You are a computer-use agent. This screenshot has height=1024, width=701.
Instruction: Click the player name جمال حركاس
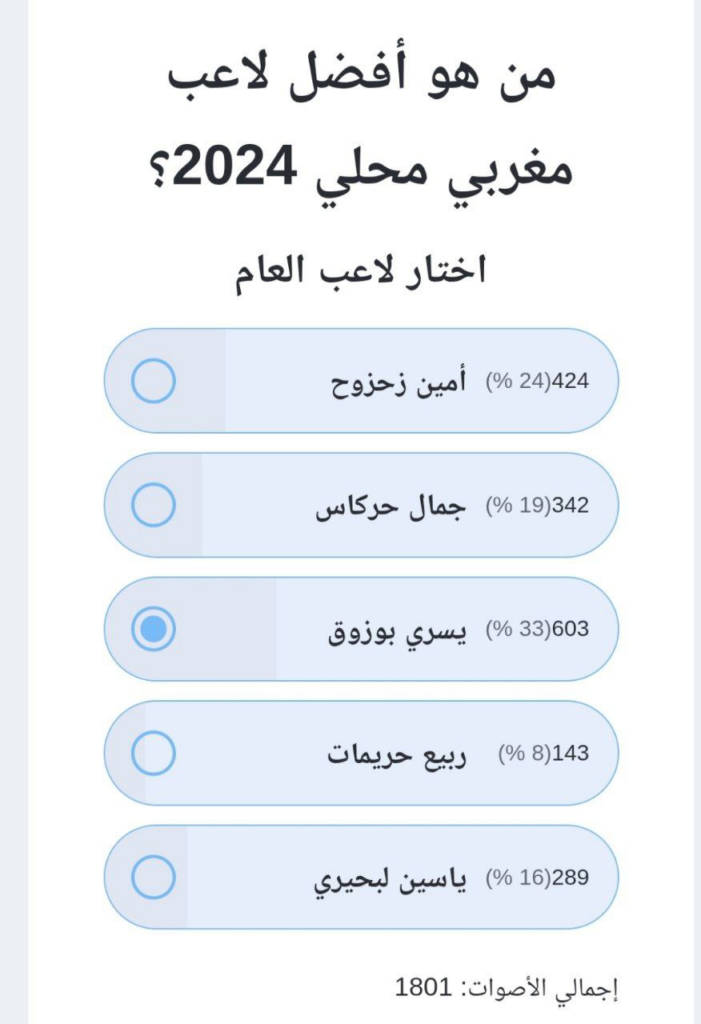pos(391,506)
